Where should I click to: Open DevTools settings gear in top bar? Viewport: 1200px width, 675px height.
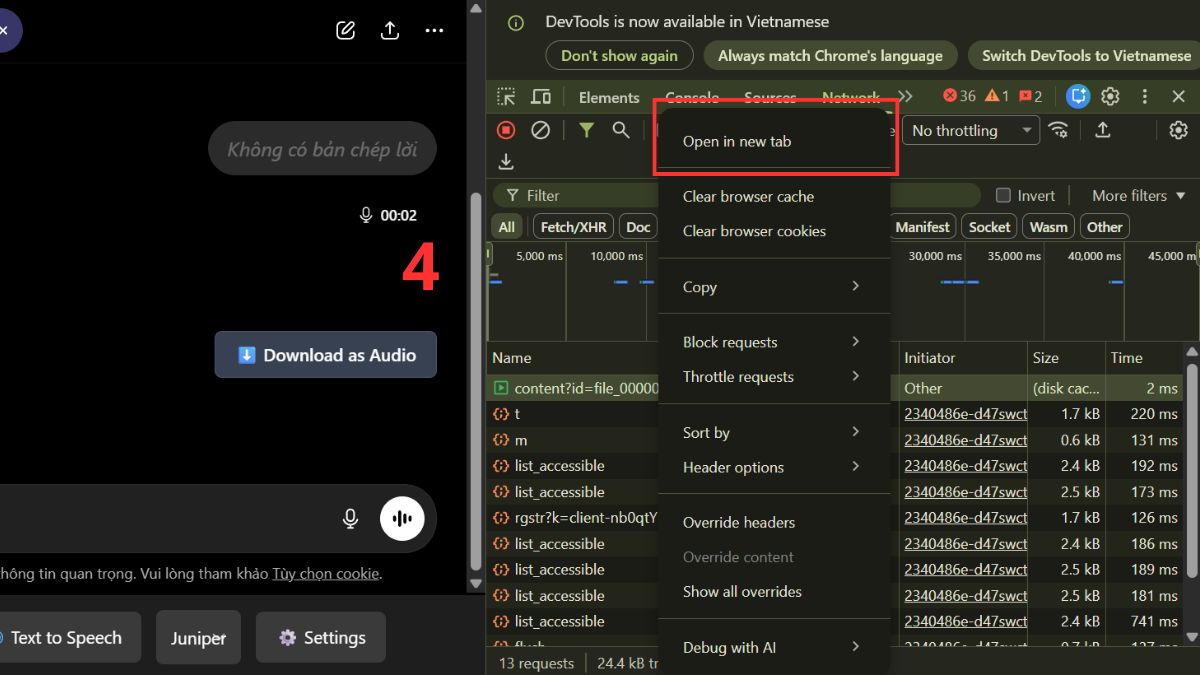[1110, 97]
